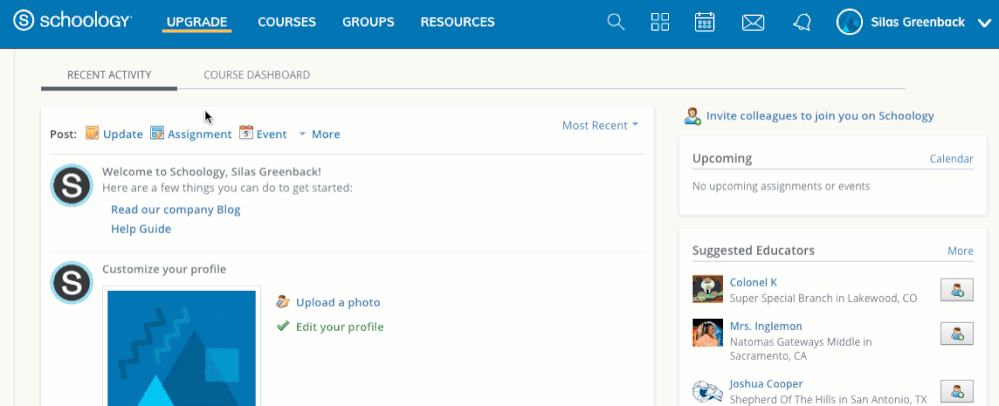999x406 pixels.
Task: Click the Update post link
Action: point(123,134)
